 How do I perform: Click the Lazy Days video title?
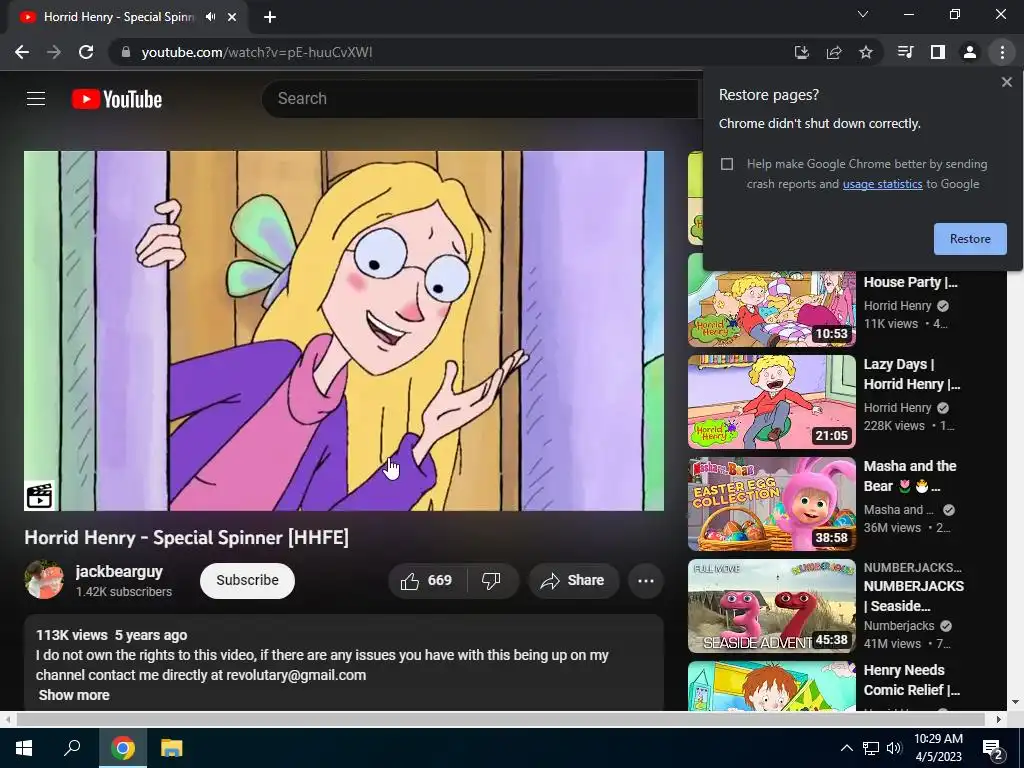(912, 374)
